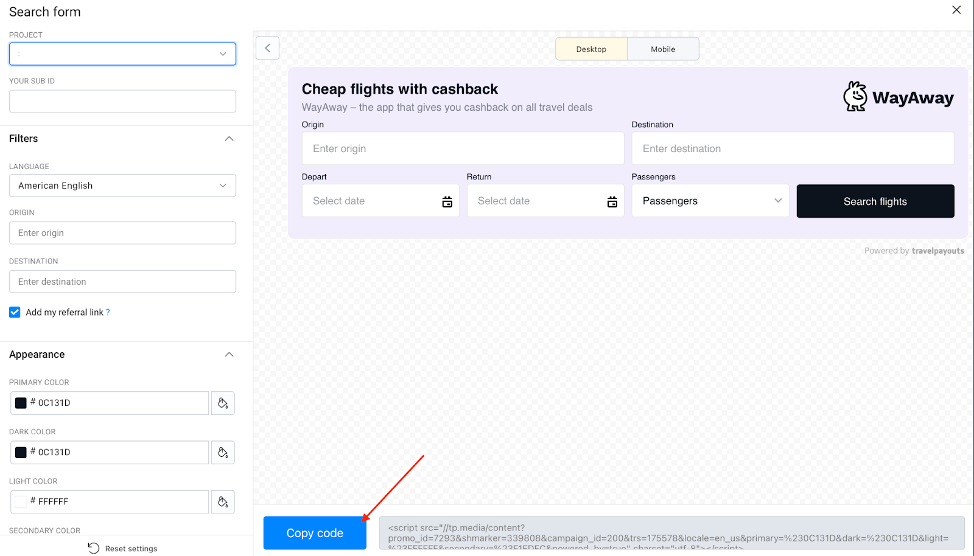Image resolution: width=974 pixels, height=556 pixels.
Task: Open the Return date calendar icon
Action: (612, 202)
